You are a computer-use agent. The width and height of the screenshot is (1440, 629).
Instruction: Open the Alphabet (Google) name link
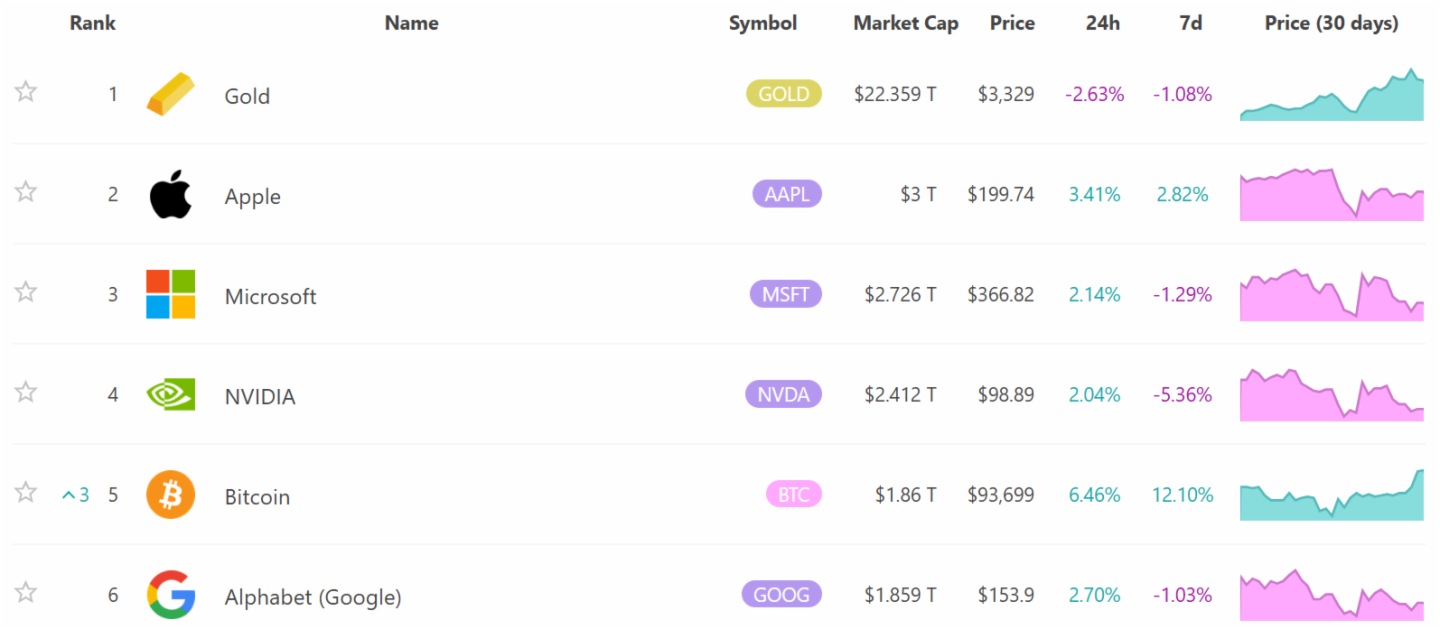pyautogui.click(x=312, y=597)
